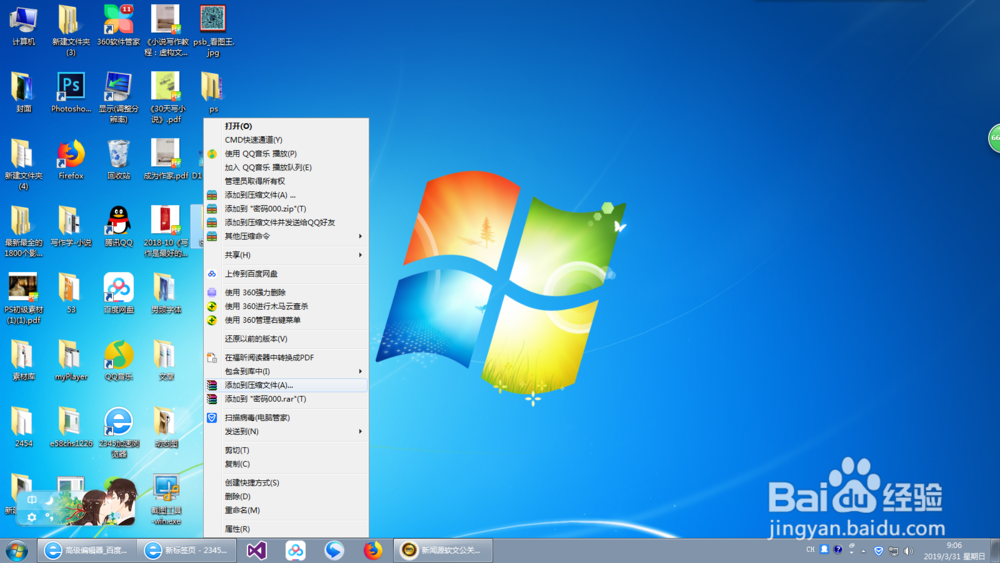The width and height of the screenshot is (1000, 563).
Task: Choose 扫描病毒(电脑管家) menu entry
Action: [286, 418]
